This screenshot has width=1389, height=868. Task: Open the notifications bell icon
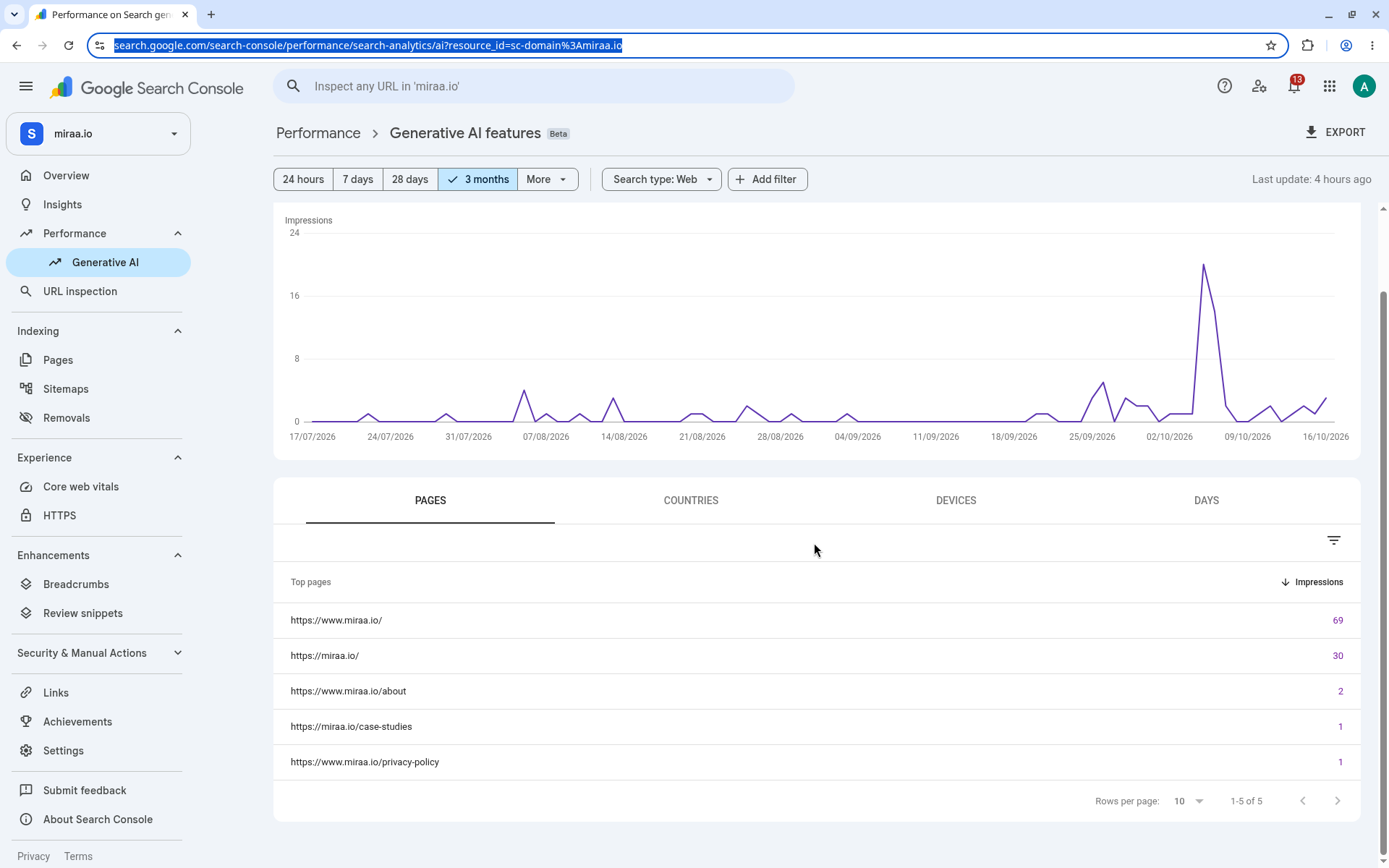point(1294,87)
